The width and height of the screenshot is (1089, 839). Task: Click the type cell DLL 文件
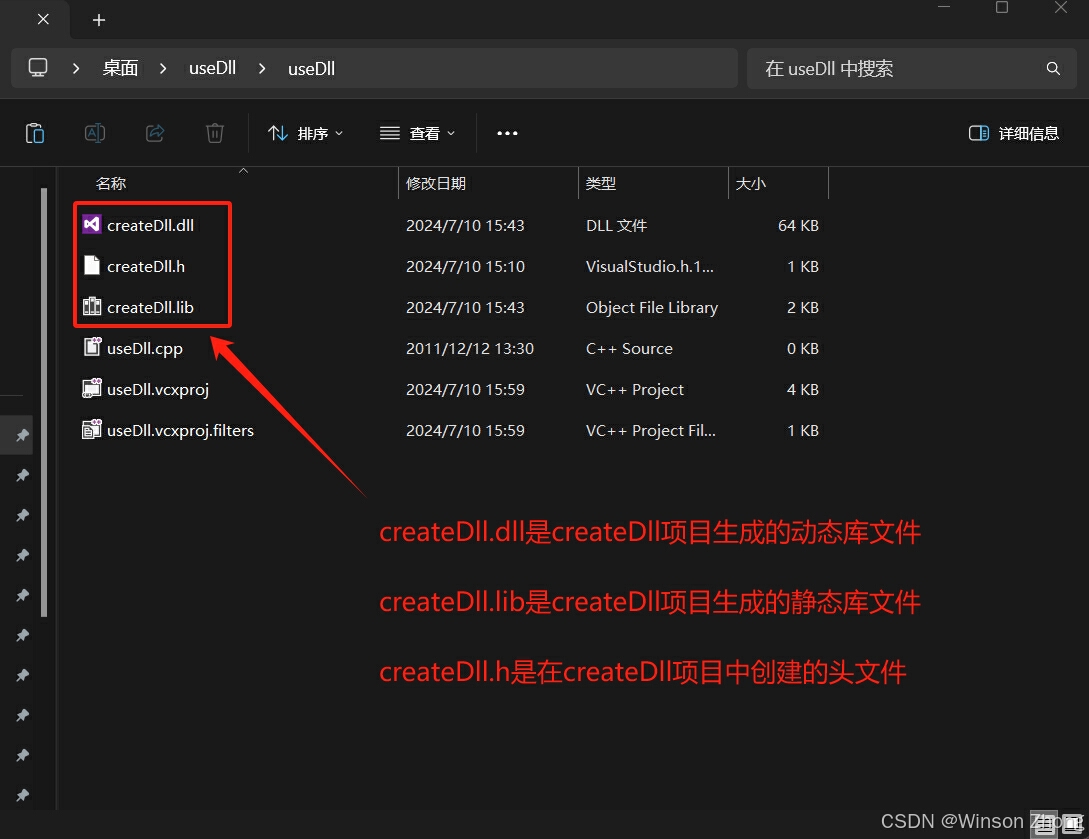tap(616, 225)
